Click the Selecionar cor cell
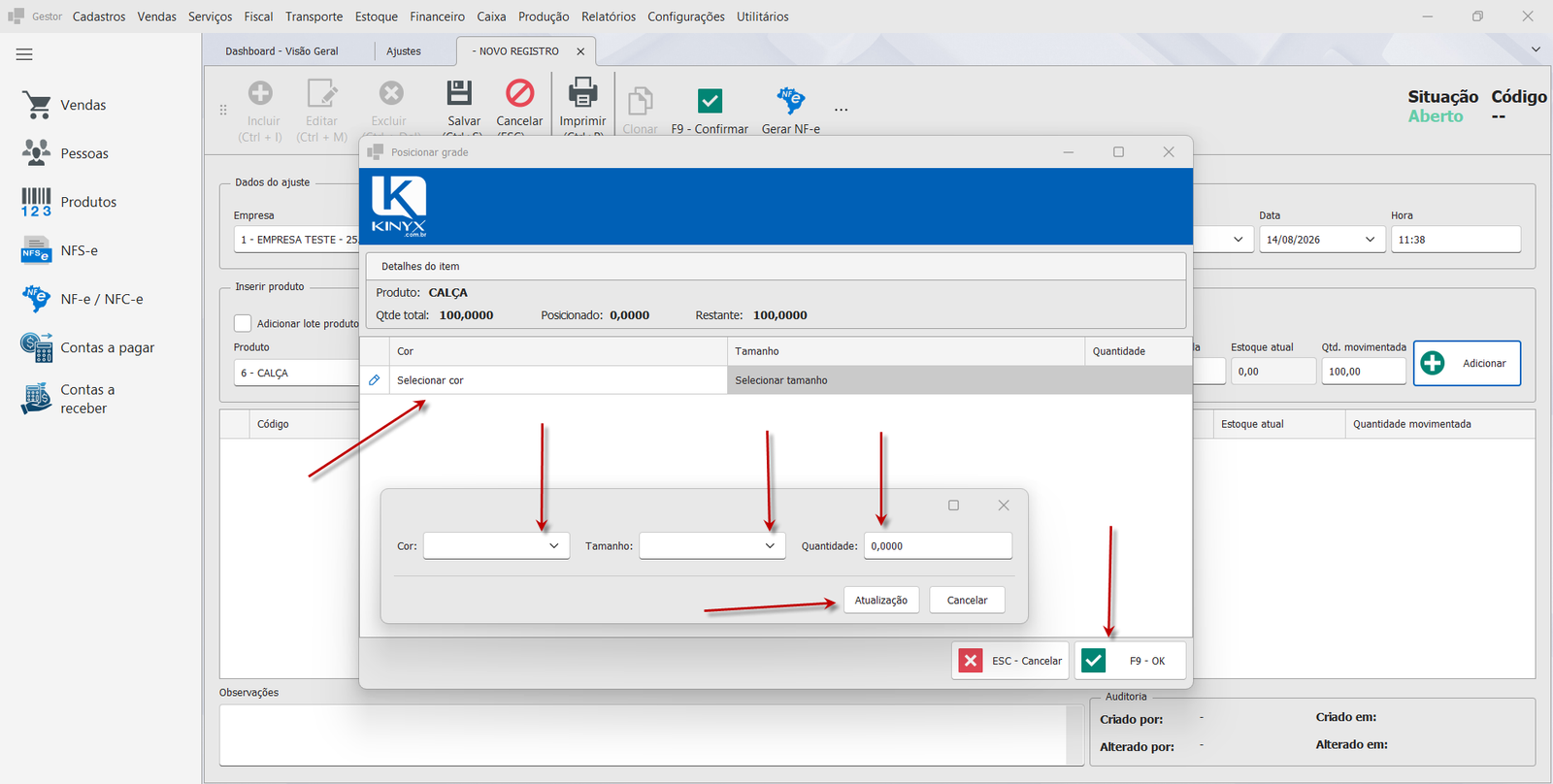 pos(557,380)
